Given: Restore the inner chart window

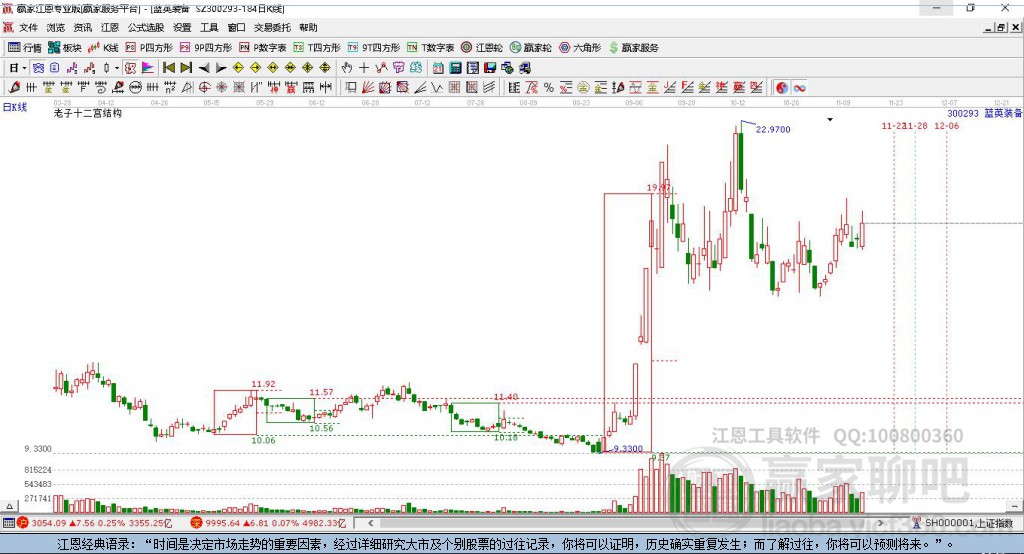Looking at the screenshot, I should (1000, 27).
